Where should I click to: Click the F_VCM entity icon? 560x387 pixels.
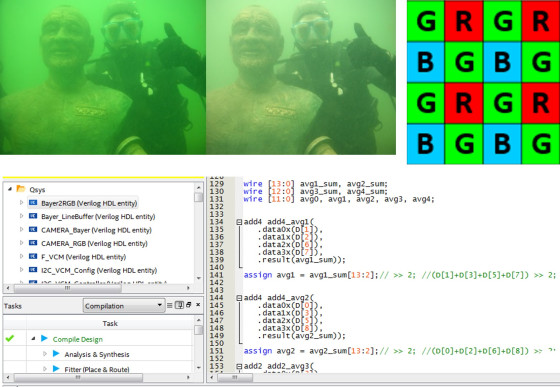(x=33, y=256)
